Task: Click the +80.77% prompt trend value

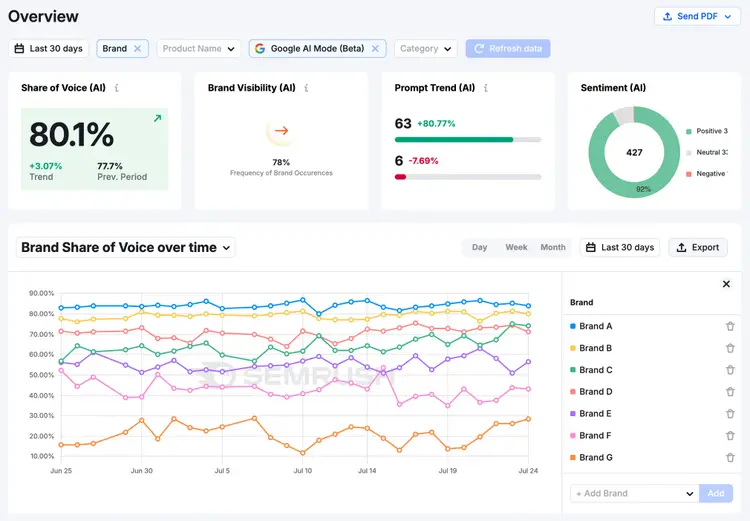Action: point(436,123)
